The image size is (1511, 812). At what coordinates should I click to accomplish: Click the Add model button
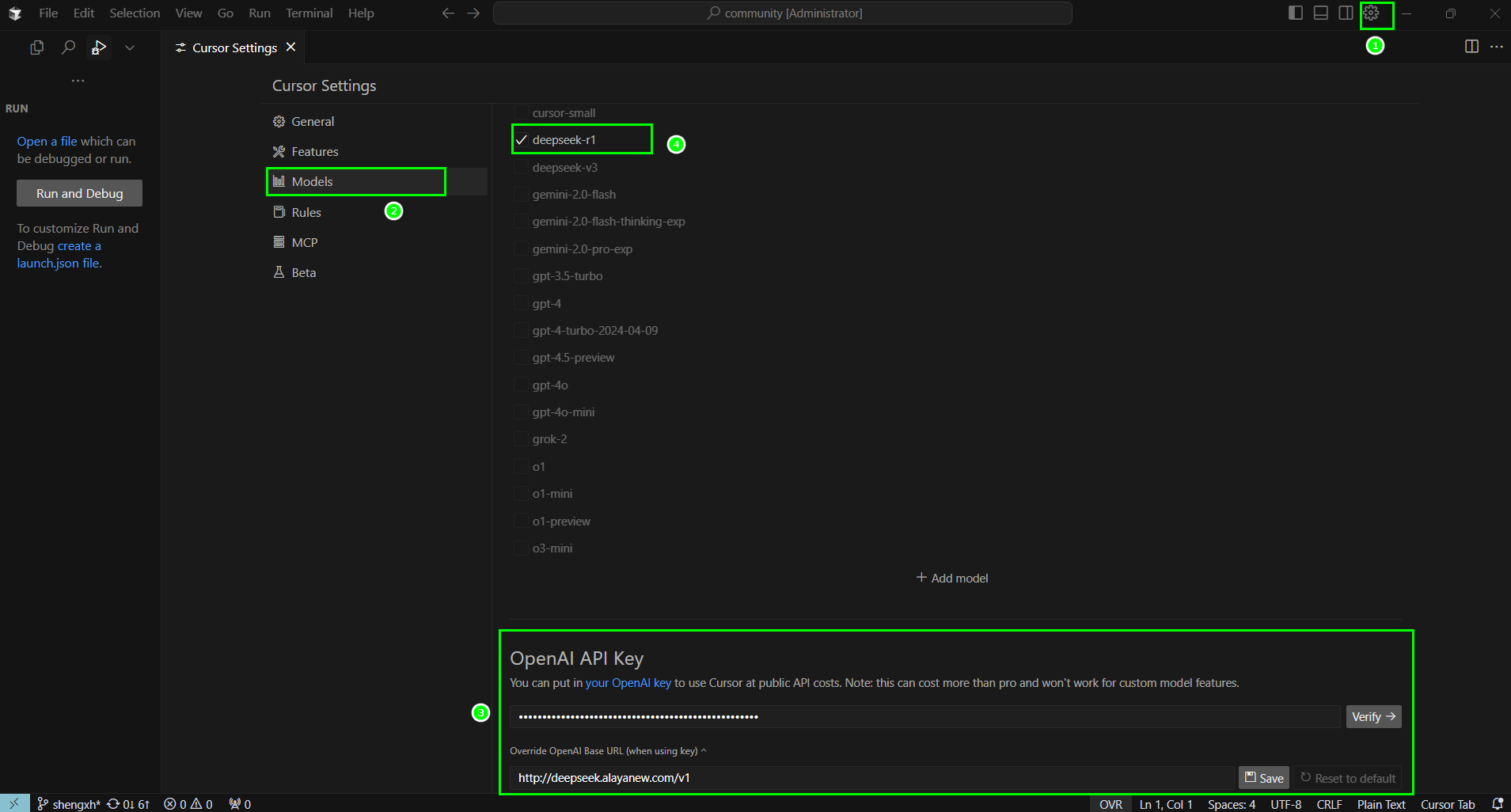952,579
